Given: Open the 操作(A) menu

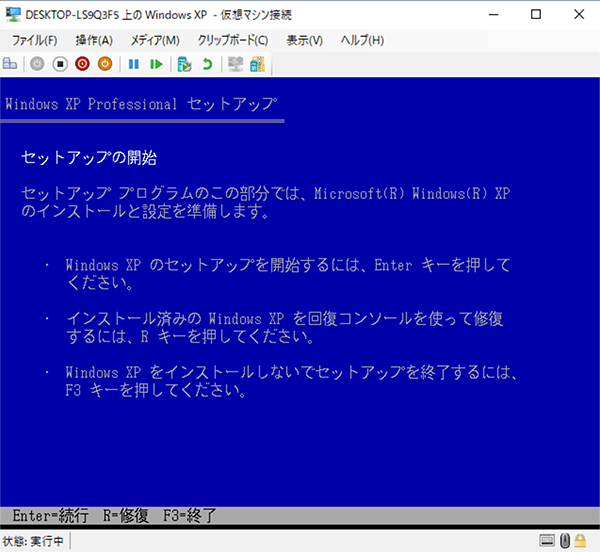Looking at the screenshot, I should tap(94, 40).
